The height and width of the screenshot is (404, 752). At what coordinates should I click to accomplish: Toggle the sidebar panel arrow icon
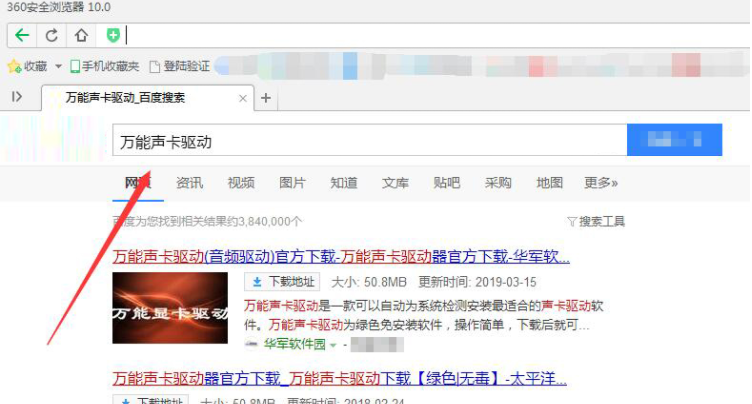17,97
